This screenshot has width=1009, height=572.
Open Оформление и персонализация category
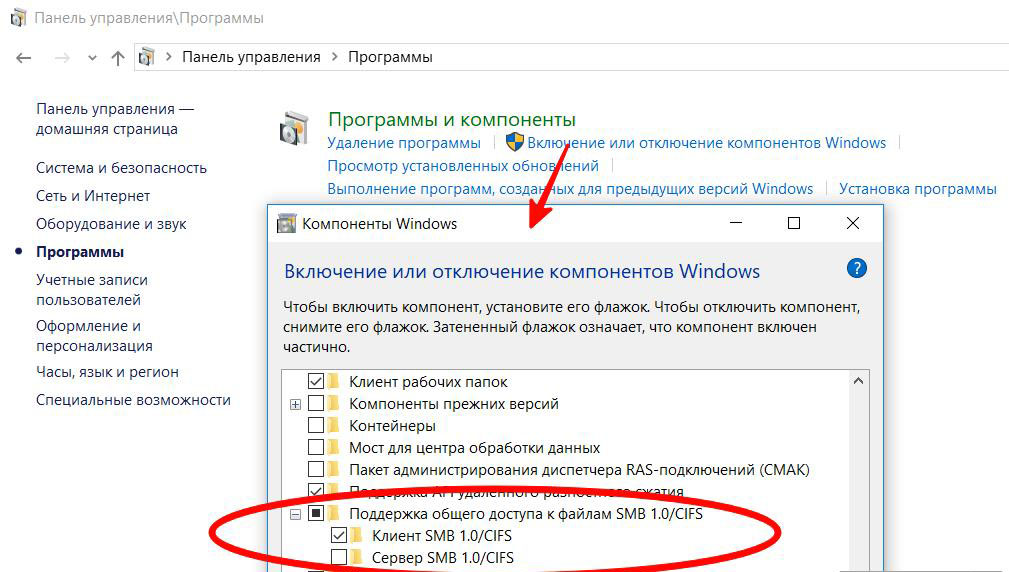point(94,335)
